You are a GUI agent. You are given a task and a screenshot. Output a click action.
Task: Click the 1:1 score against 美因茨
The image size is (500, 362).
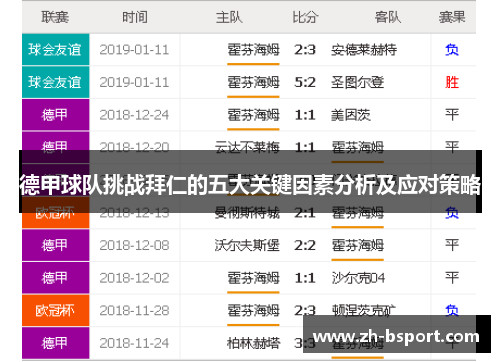305,115
